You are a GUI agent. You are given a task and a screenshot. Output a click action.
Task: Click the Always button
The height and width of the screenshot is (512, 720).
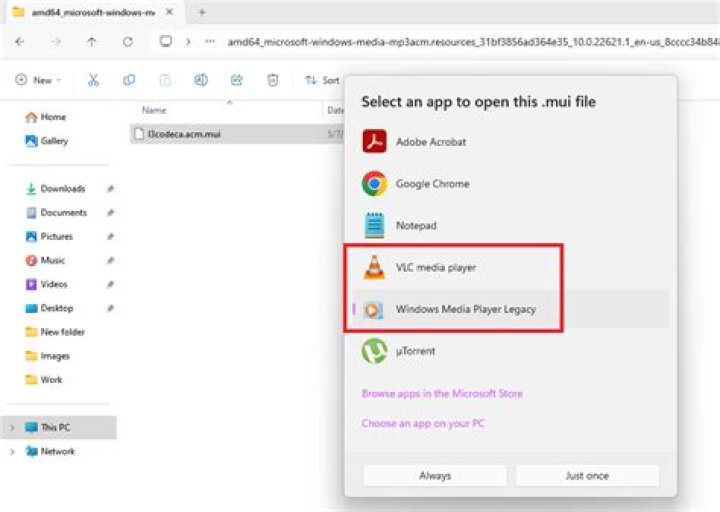click(435, 476)
